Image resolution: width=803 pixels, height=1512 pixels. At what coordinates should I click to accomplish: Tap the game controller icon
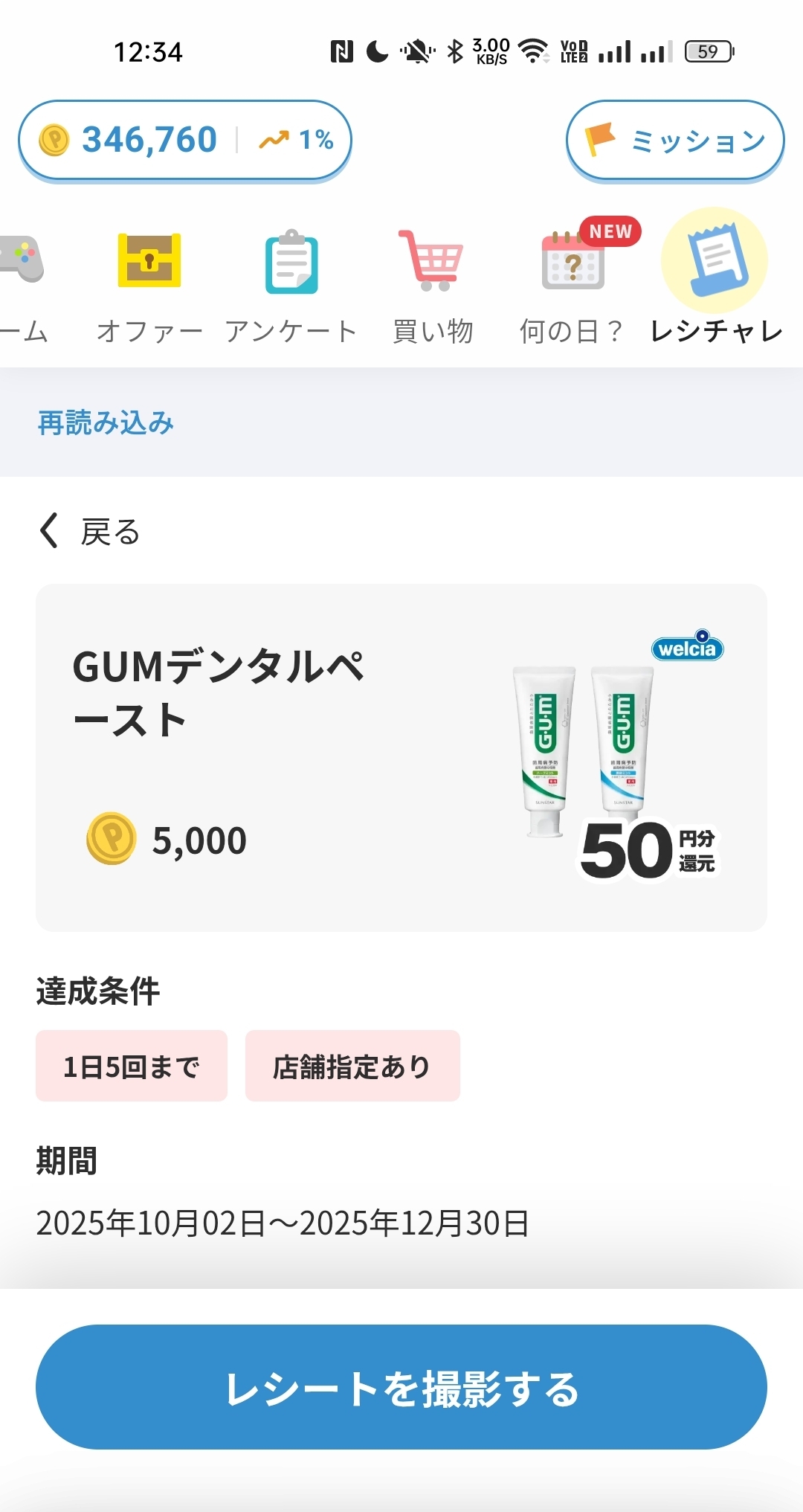tap(21, 259)
